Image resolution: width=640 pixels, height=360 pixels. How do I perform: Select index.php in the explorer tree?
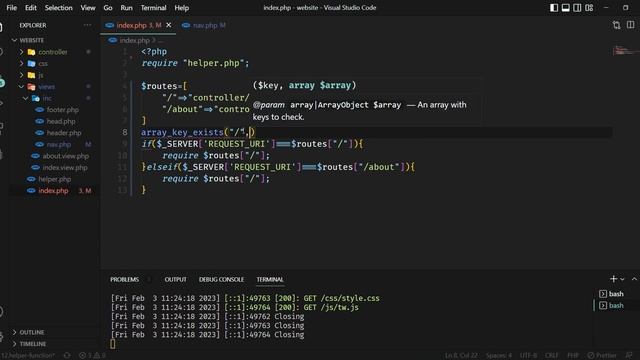point(53,191)
